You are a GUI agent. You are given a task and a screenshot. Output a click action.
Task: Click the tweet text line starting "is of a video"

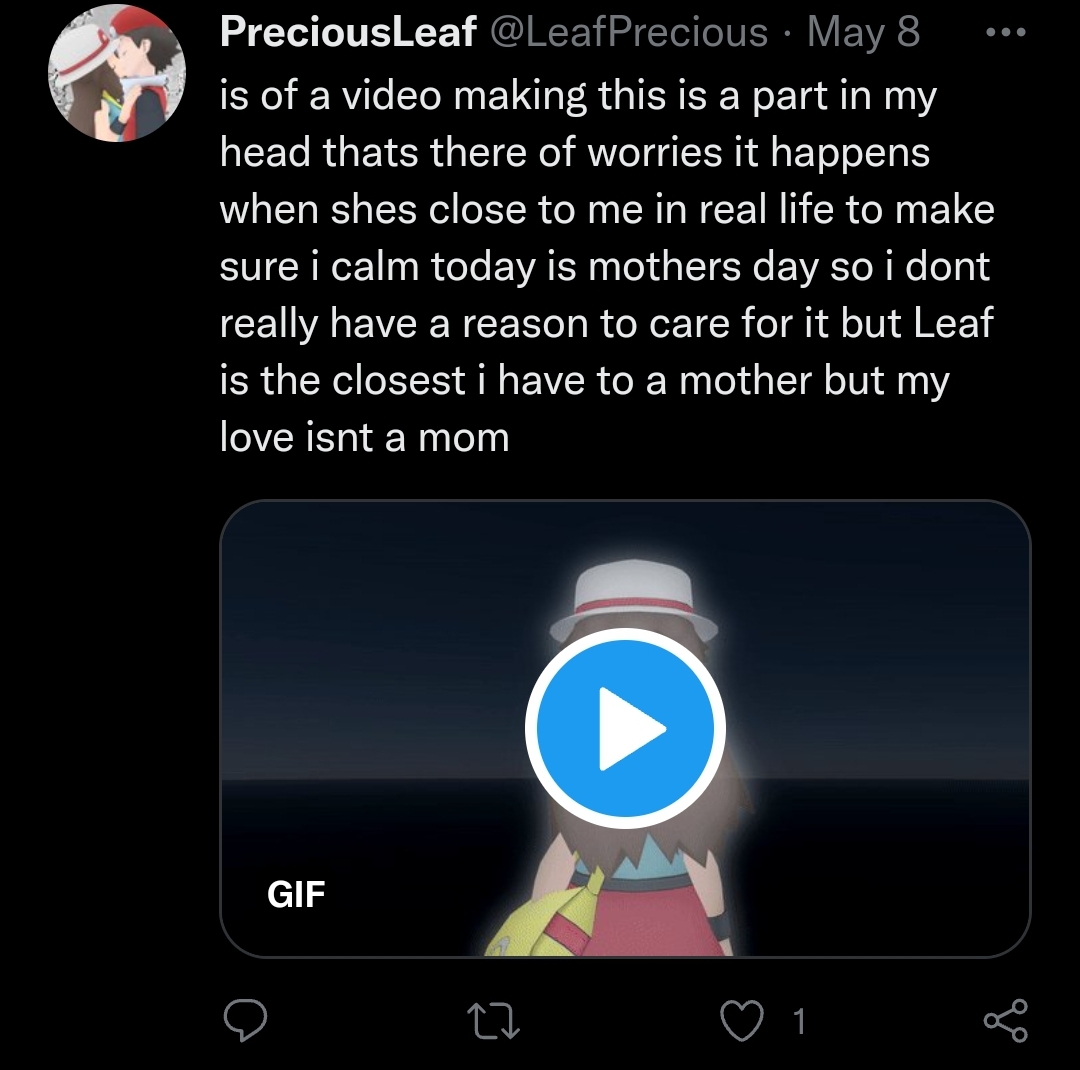pyautogui.click(x=577, y=96)
